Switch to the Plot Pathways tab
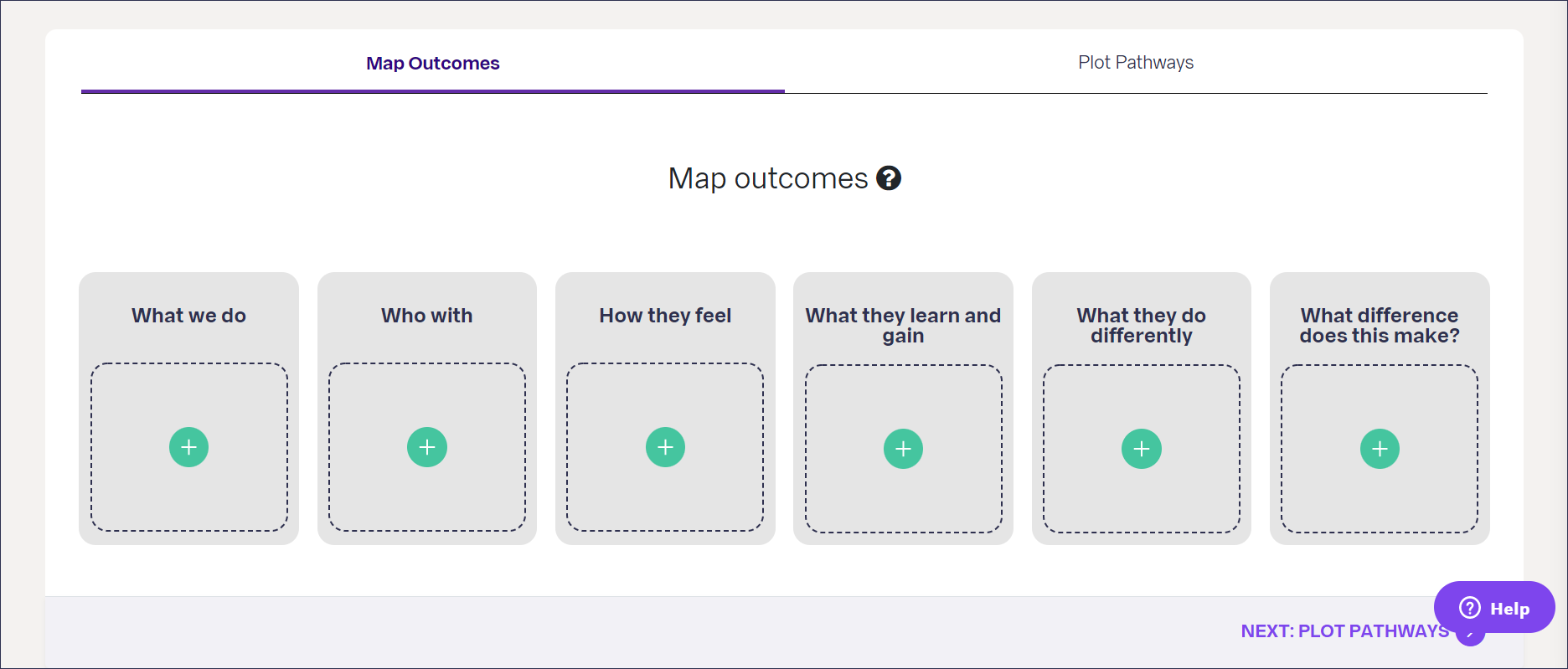The width and height of the screenshot is (1568, 669). pos(1136,63)
